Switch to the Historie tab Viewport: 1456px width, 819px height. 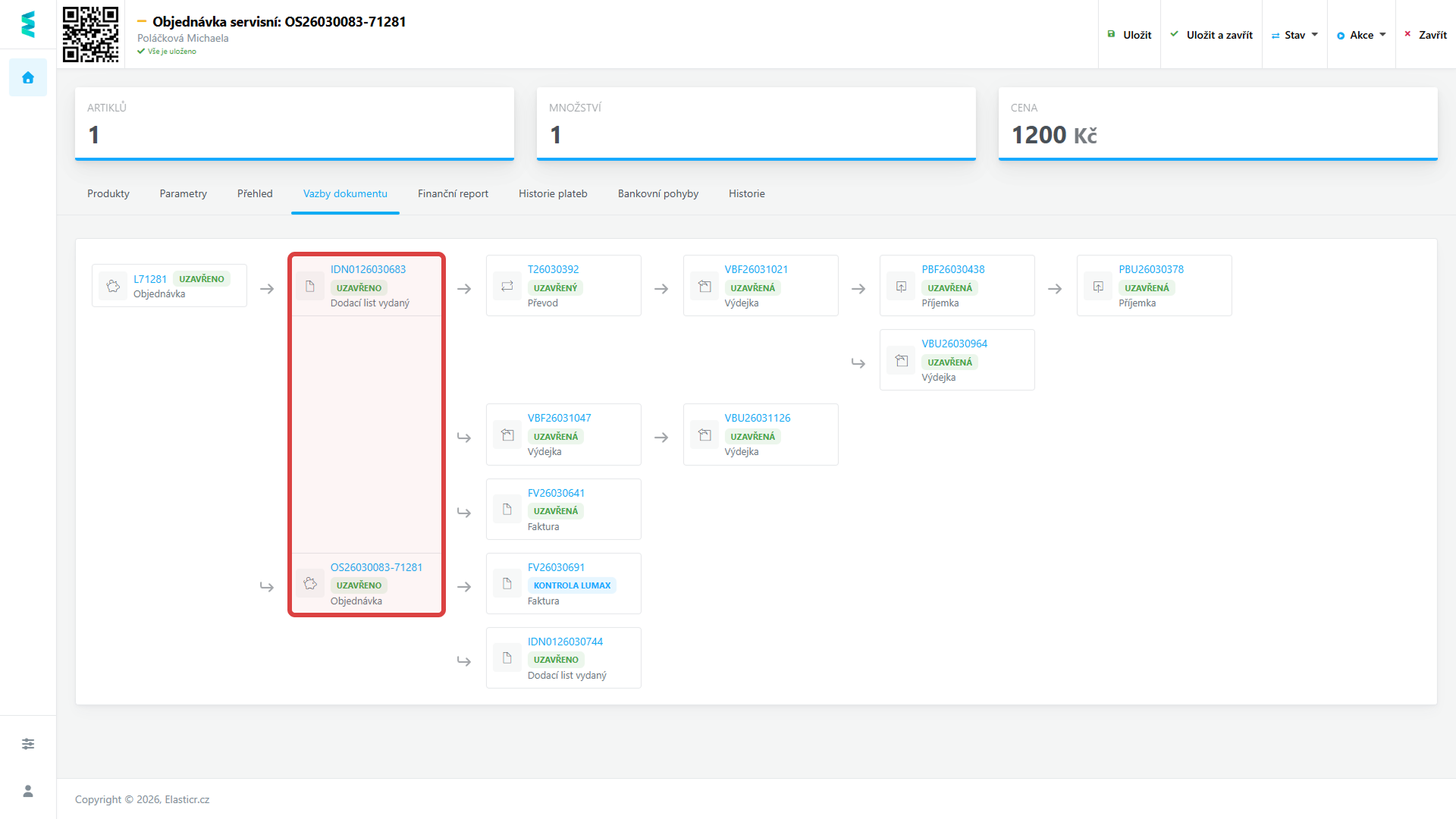(x=747, y=193)
